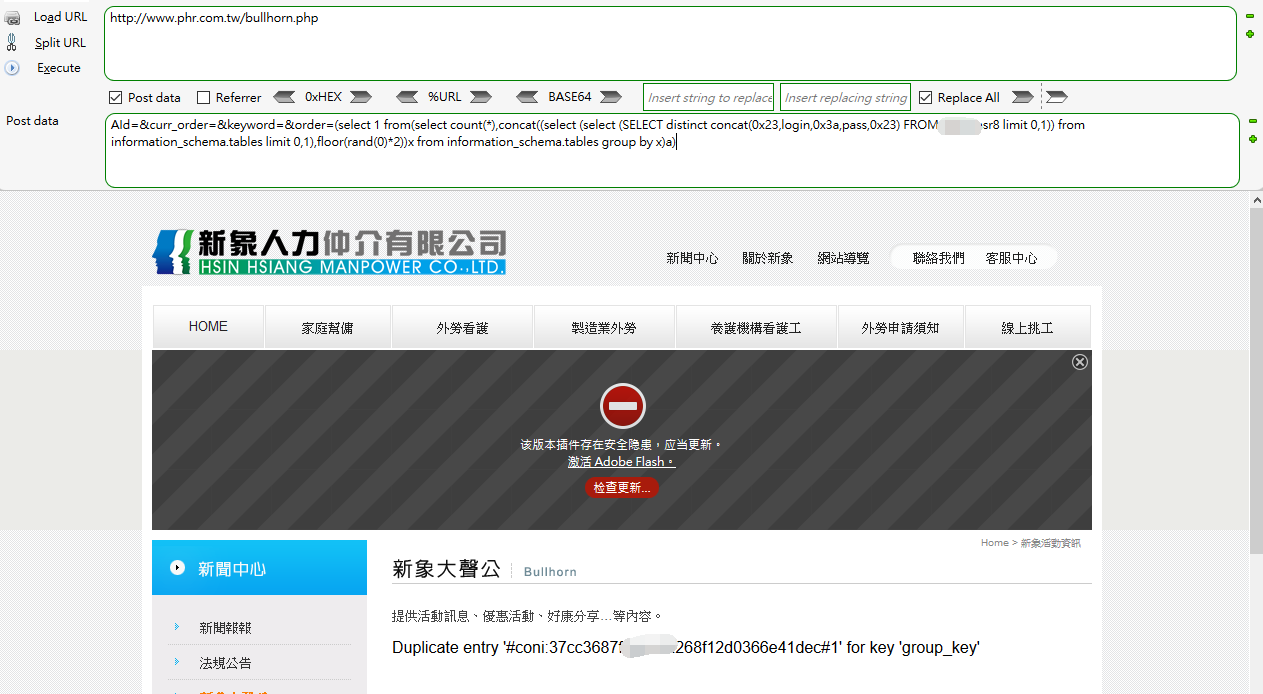Focus the 'Insert string to replace' field
This screenshot has width=1263, height=694.
[x=709, y=97]
